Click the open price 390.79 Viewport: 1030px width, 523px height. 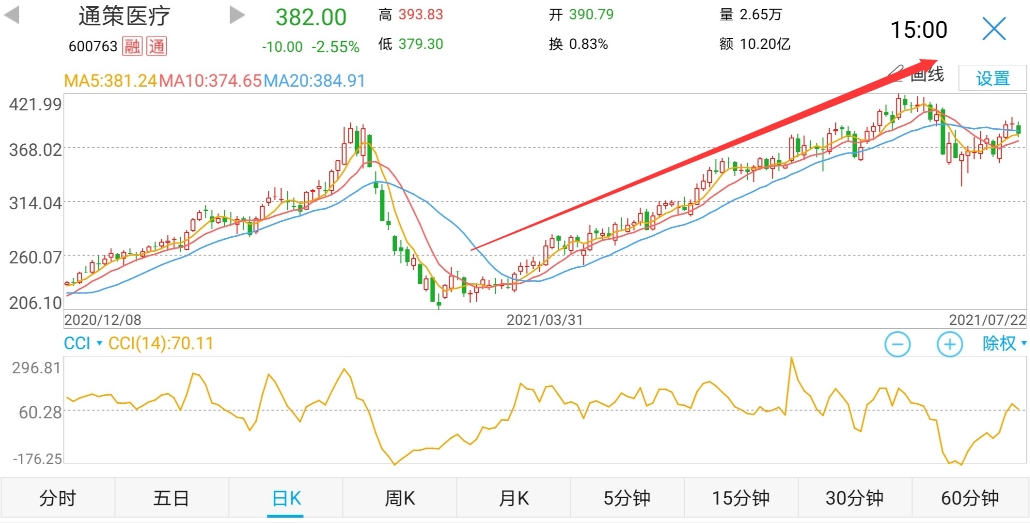pos(591,14)
